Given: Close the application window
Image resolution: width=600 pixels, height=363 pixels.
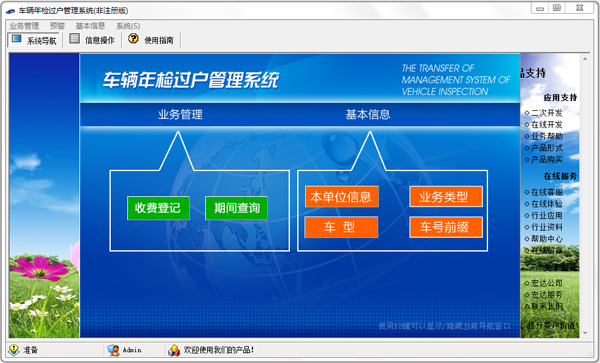Looking at the screenshot, I should tap(580, 8).
